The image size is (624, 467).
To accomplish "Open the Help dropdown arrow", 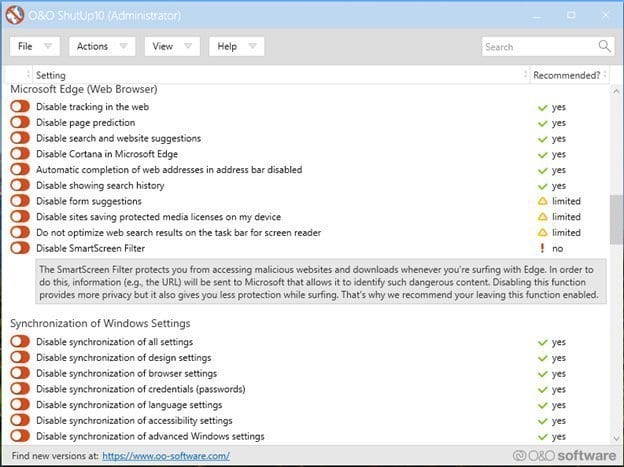I will point(252,46).
